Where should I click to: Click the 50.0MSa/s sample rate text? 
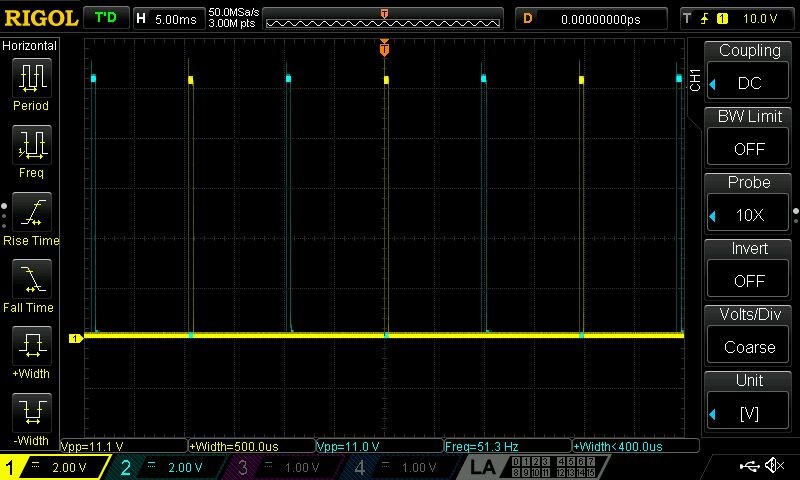pos(234,12)
